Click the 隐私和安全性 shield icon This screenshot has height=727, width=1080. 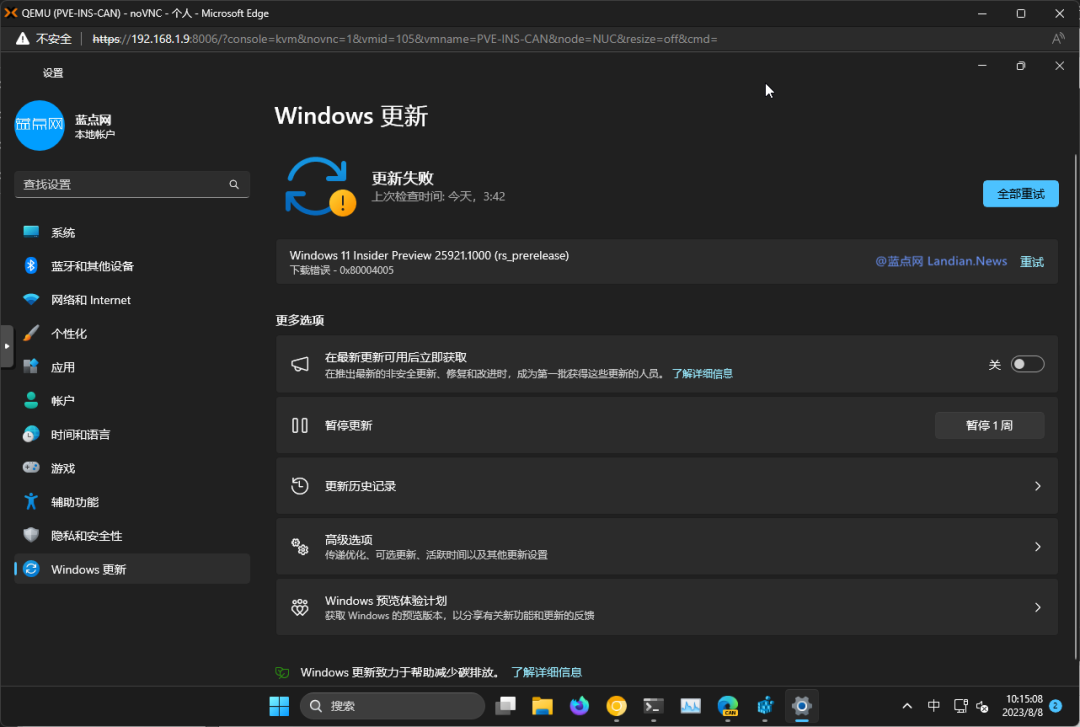pyautogui.click(x=31, y=535)
